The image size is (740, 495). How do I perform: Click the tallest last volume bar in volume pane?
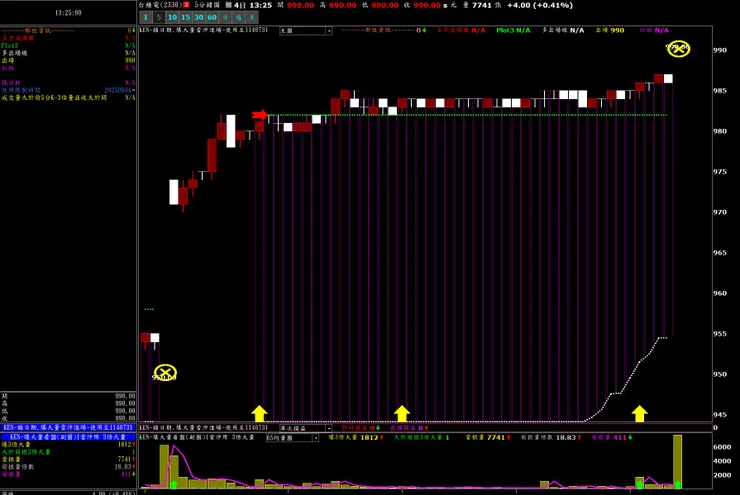678,461
